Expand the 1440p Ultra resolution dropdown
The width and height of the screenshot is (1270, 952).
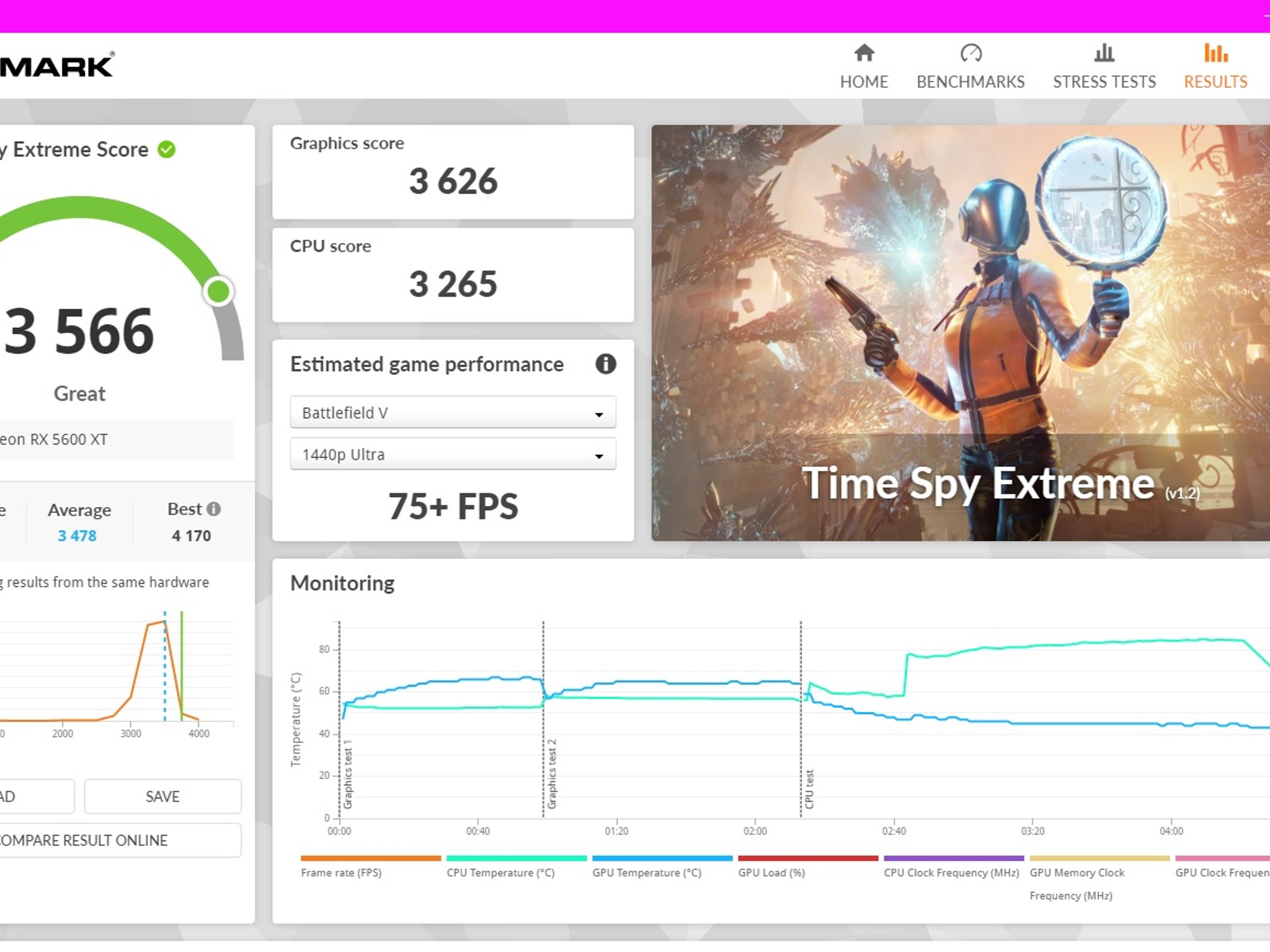coord(453,454)
